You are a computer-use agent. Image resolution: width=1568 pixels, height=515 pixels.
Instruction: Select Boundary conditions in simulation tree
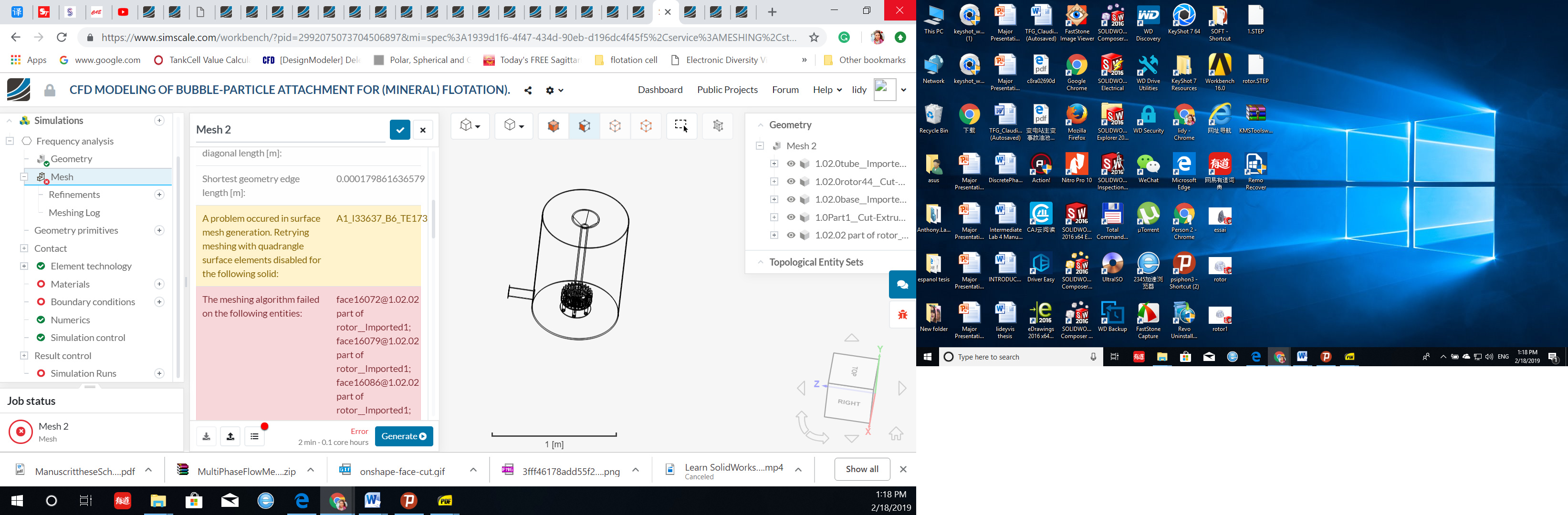click(x=93, y=301)
